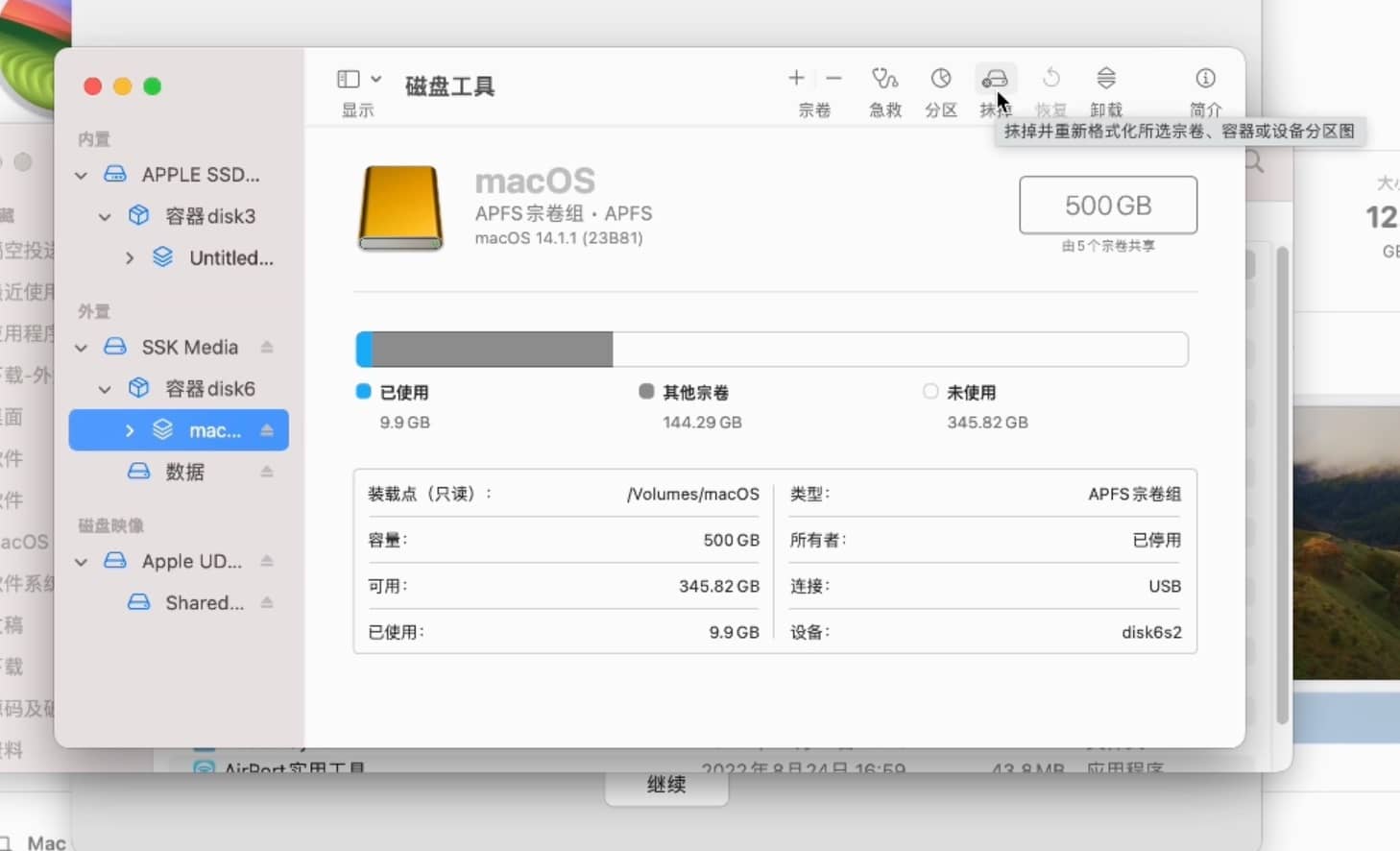This screenshot has width=1400, height=851.
Task: Expand the selected macOS volume group
Action: [x=130, y=430]
